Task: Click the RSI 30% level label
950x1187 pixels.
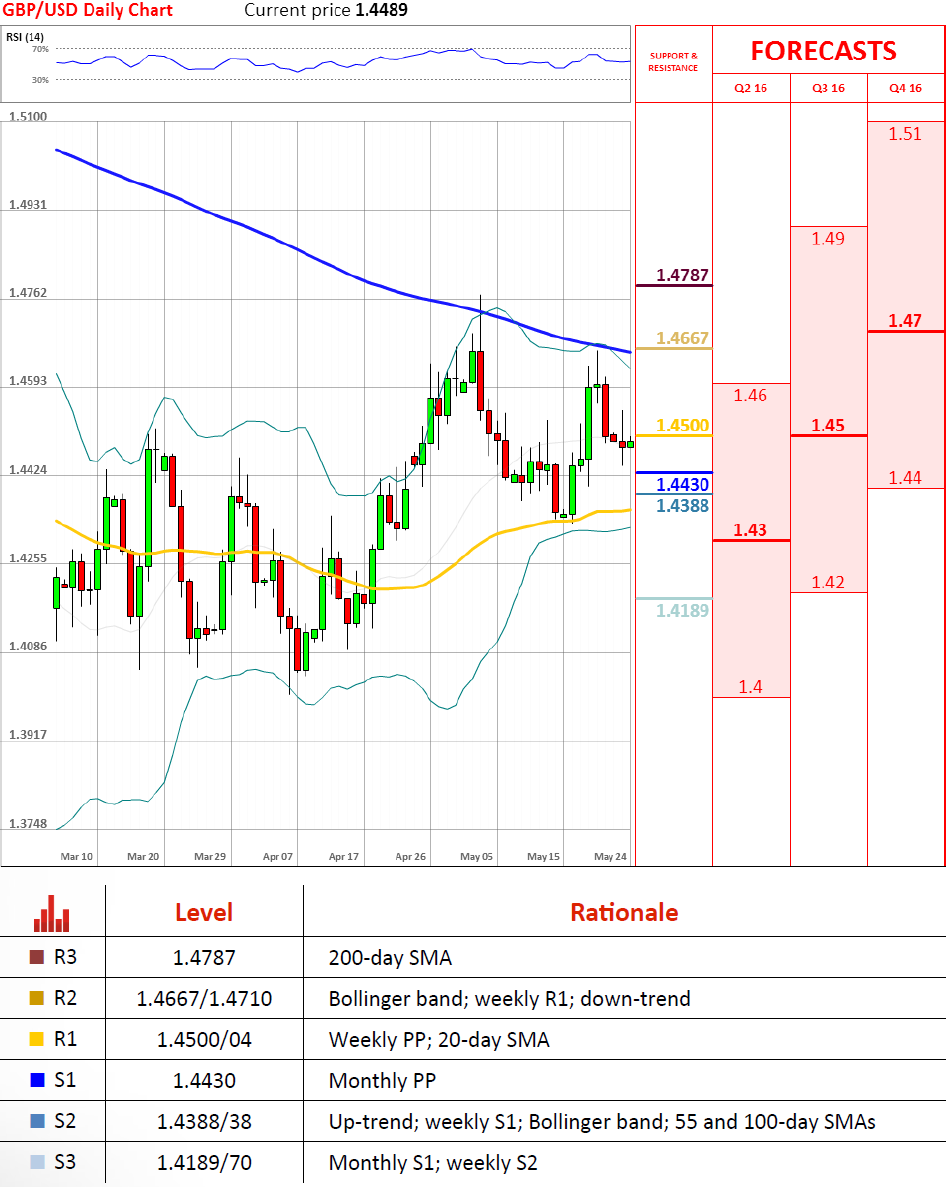Action: click(x=40, y=79)
